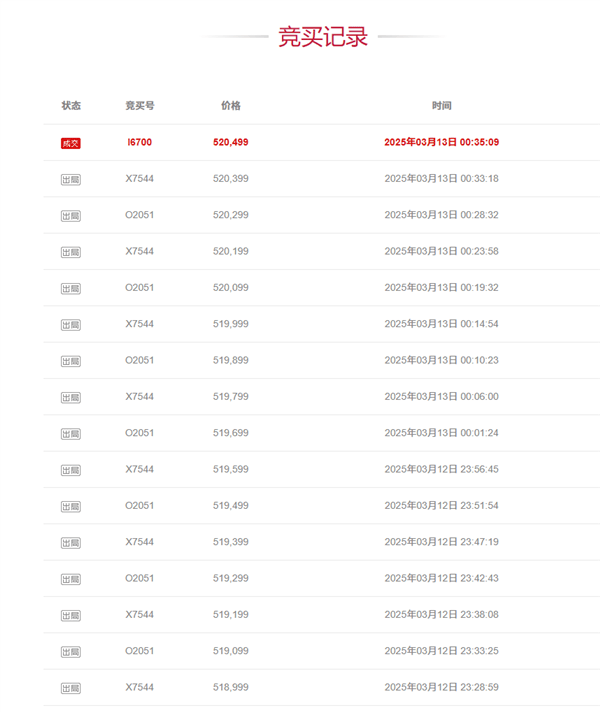The height and width of the screenshot is (712, 600).
Task: Click bidder O2051 at price 520,099
Action: click(x=139, y=287)
